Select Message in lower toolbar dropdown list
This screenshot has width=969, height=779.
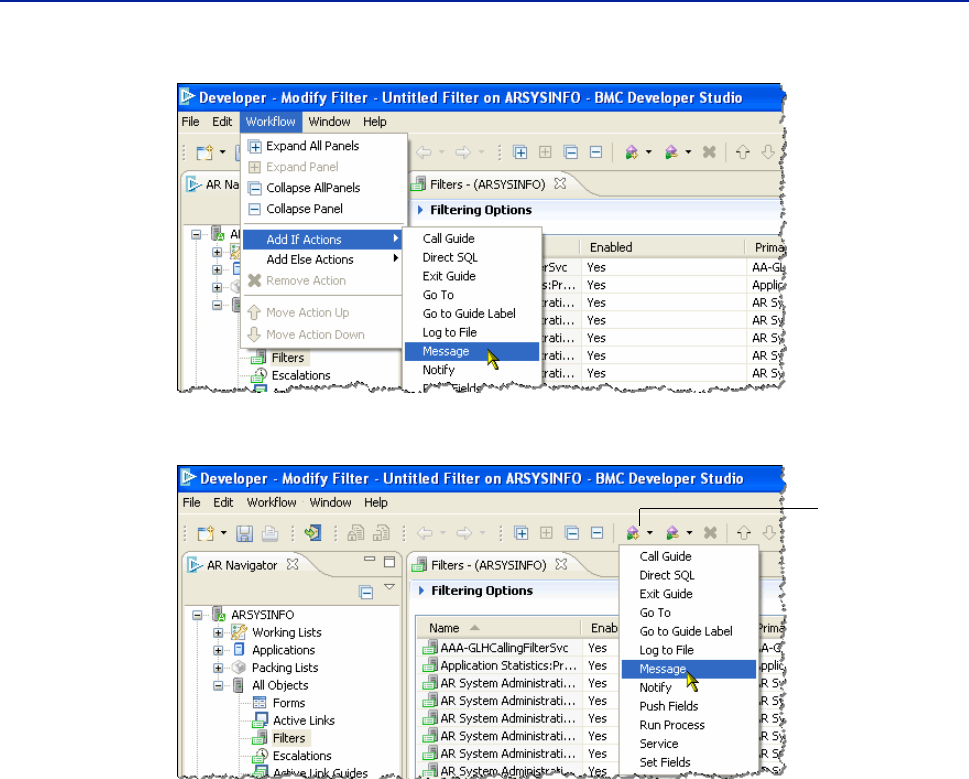[688, 669]
